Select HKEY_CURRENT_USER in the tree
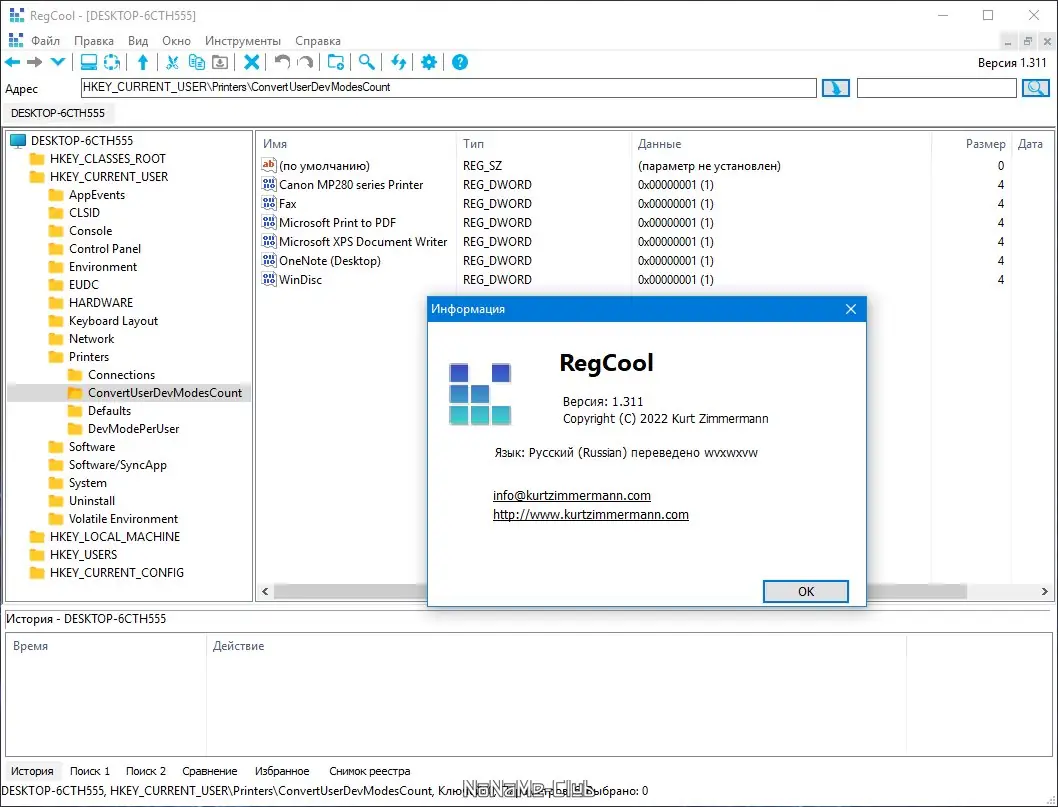The width and height of the screenshot is (1058, 807). pos(109,177)
